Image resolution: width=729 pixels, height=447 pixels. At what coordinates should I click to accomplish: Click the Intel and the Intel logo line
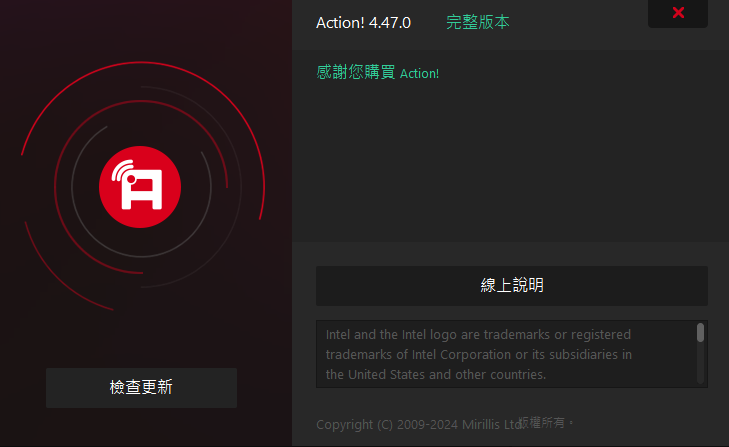[478, 334]
